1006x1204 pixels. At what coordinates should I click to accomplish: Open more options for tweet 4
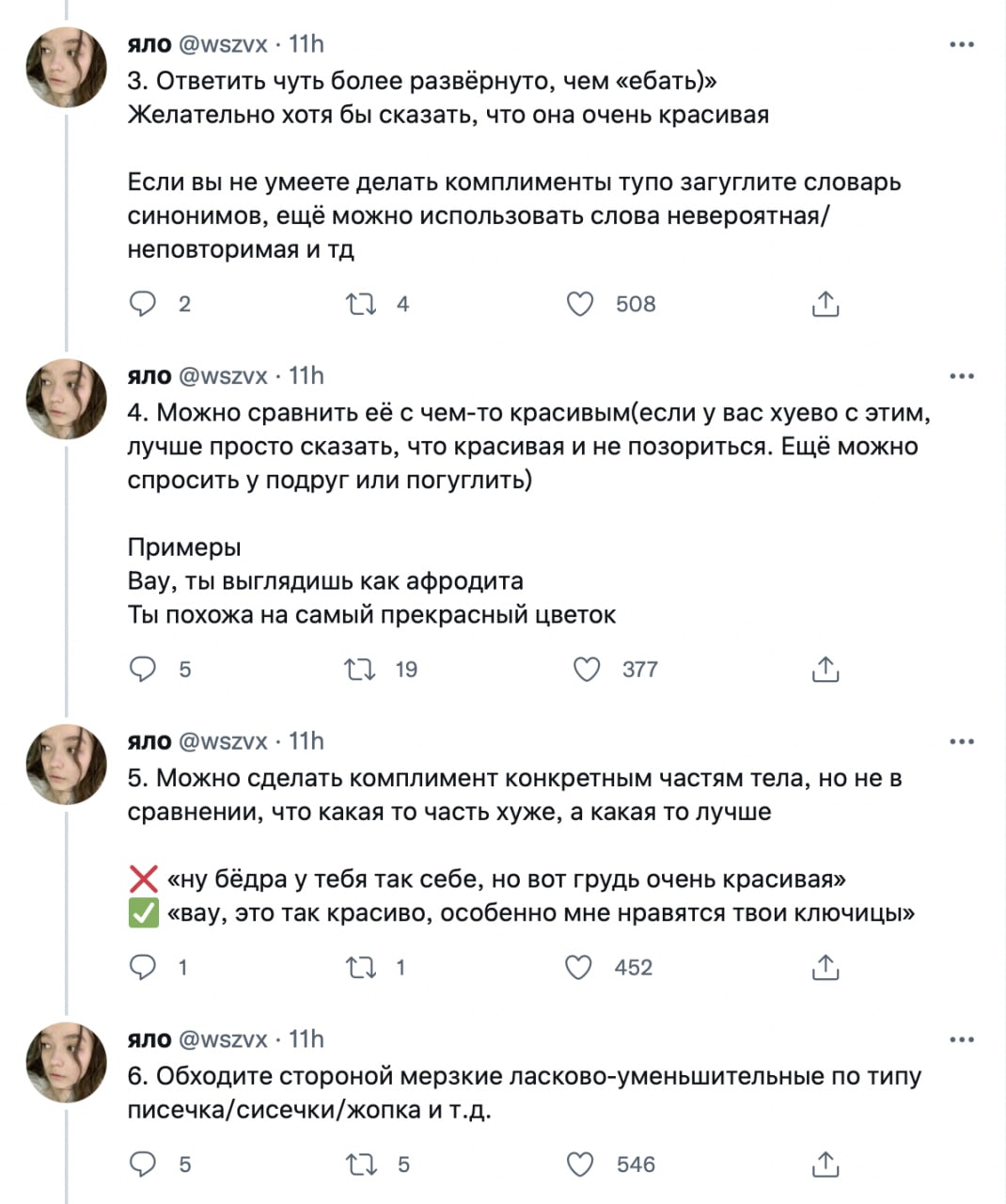pyautogui.click(x=961, y=376)
